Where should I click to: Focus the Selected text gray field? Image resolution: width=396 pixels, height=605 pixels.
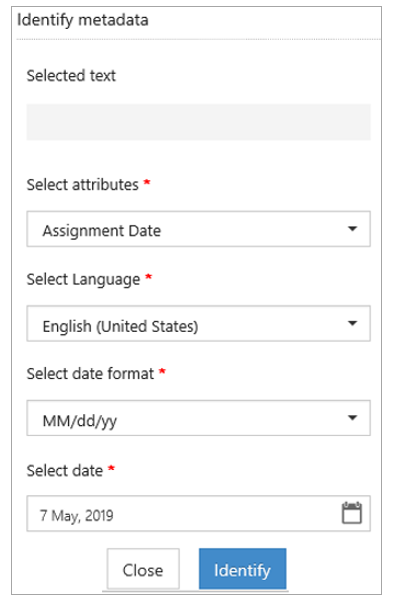(198, 122)
